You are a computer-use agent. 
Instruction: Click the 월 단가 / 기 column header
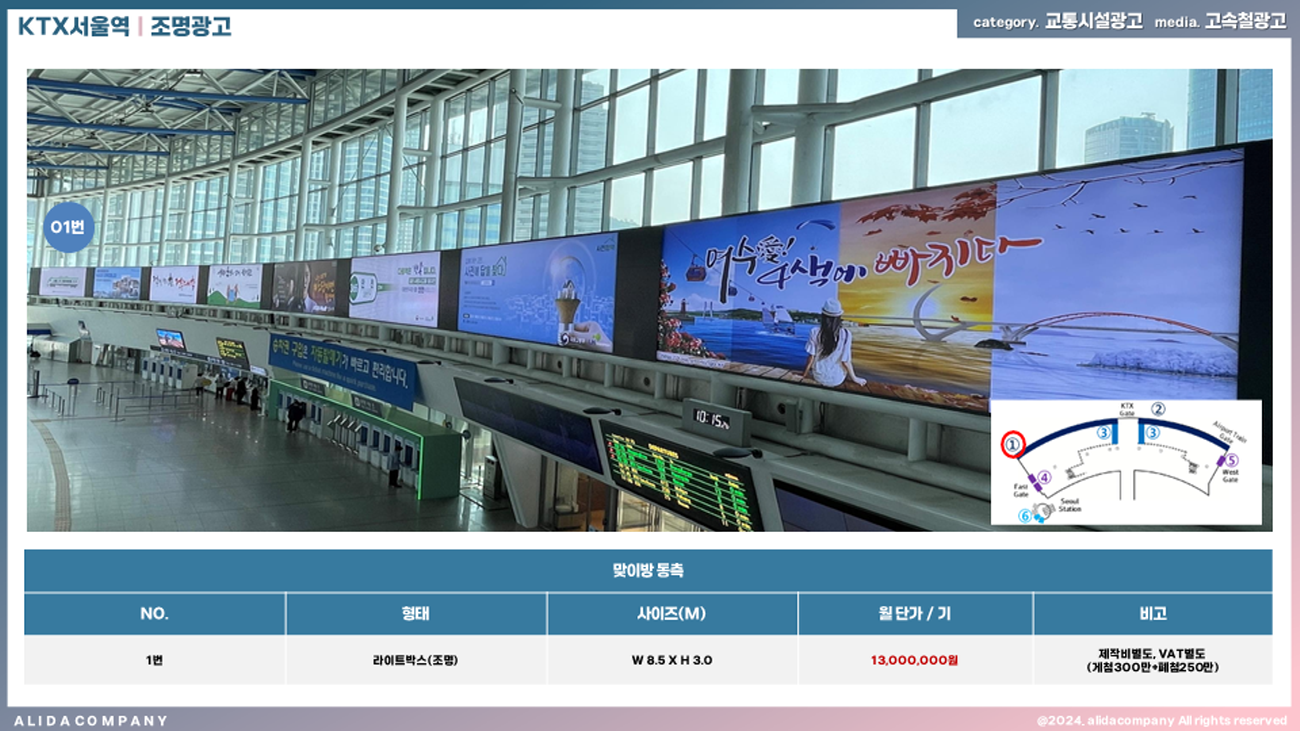[914, 614]
